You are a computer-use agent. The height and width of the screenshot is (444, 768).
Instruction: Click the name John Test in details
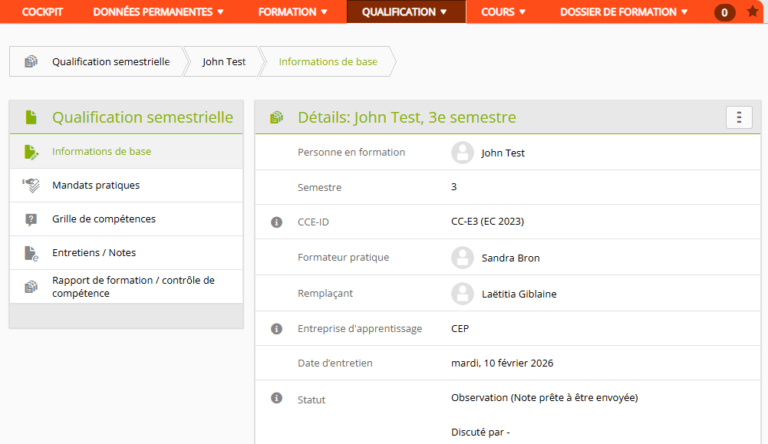tap(503, 153)
